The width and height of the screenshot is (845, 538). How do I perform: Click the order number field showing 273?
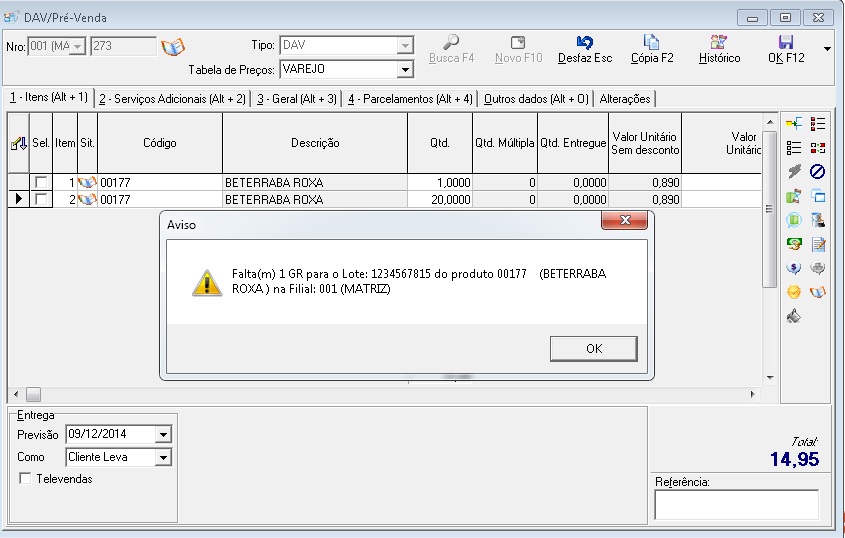(x=123, y=46)
